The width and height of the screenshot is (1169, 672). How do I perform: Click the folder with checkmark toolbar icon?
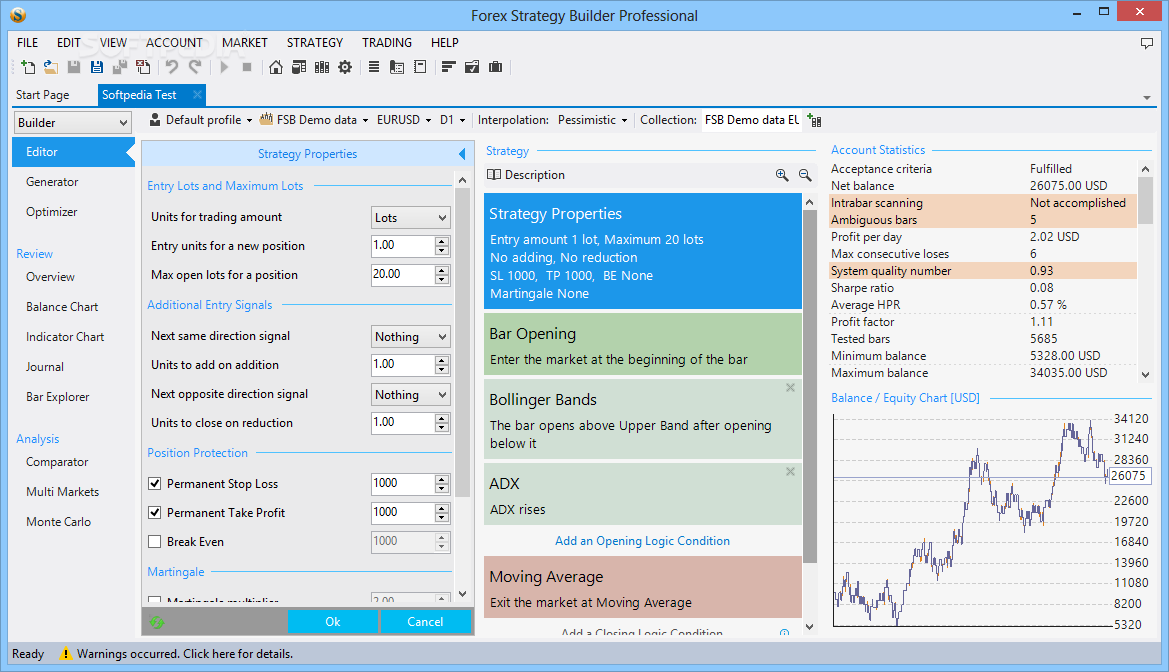(472, 67)
